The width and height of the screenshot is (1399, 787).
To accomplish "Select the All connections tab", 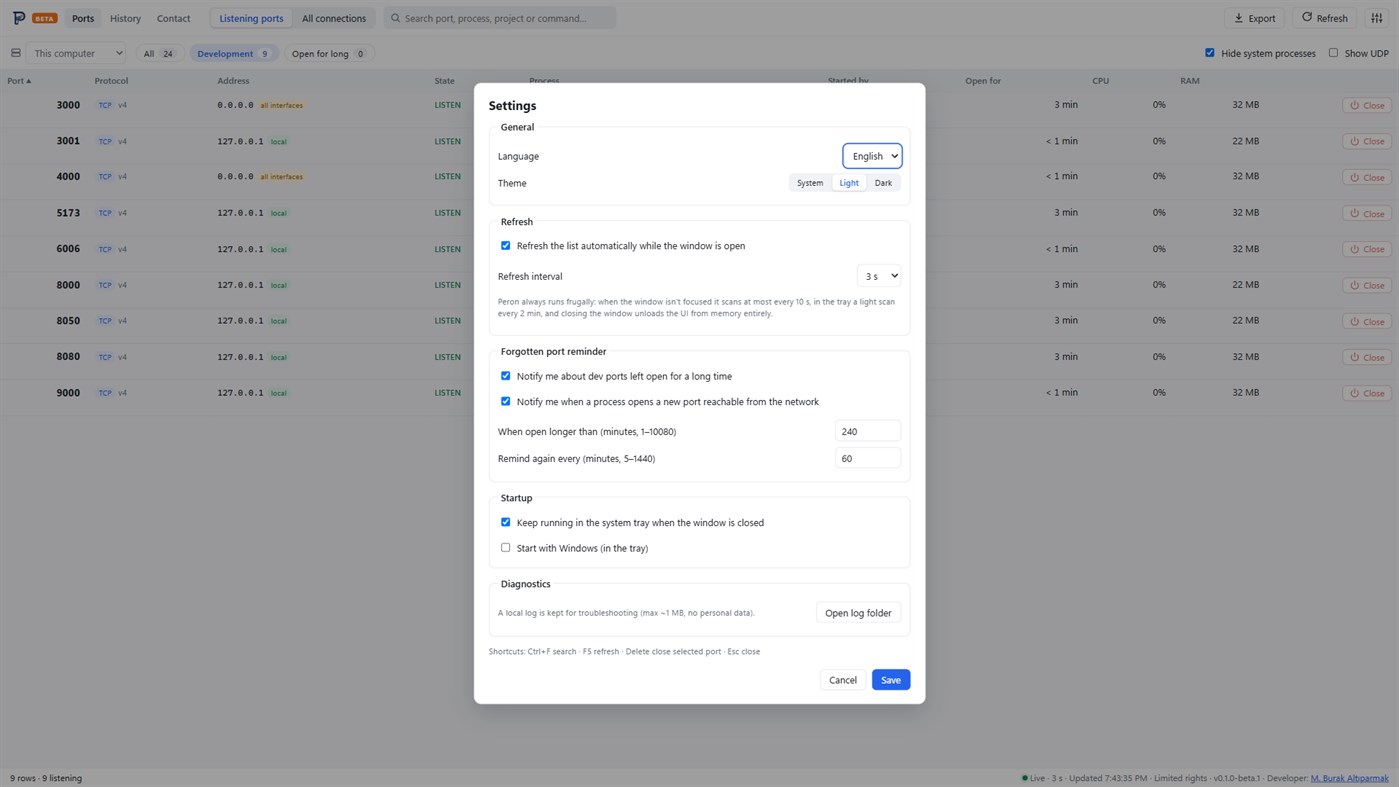I will pyautogui.click(x=334, y=18).
